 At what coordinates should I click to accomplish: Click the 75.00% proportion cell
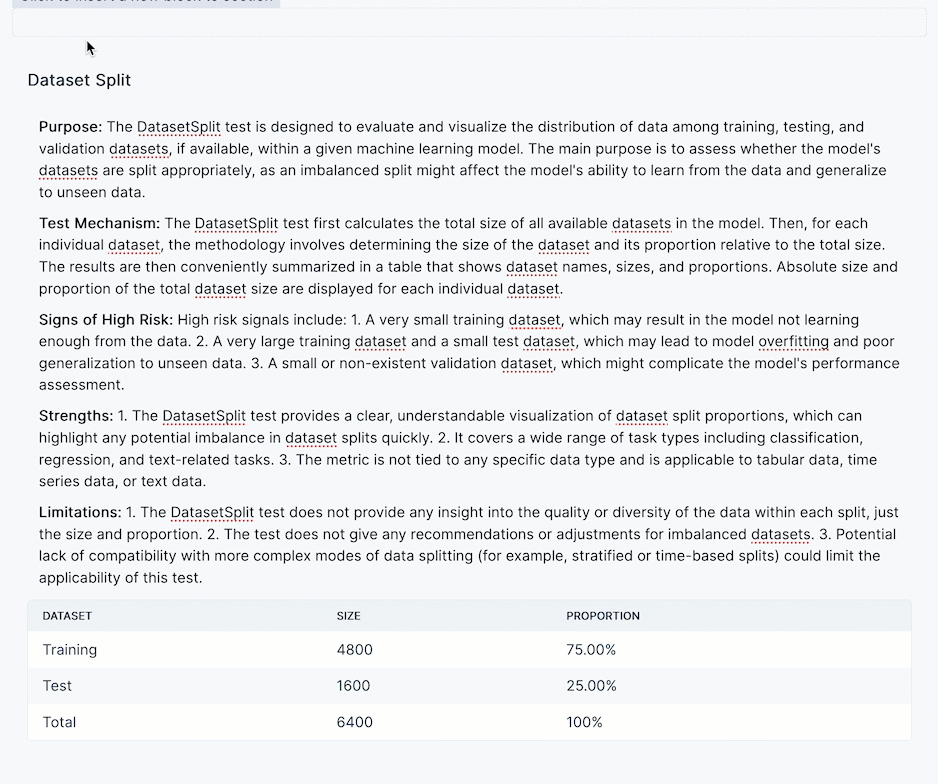pos(591,650)
